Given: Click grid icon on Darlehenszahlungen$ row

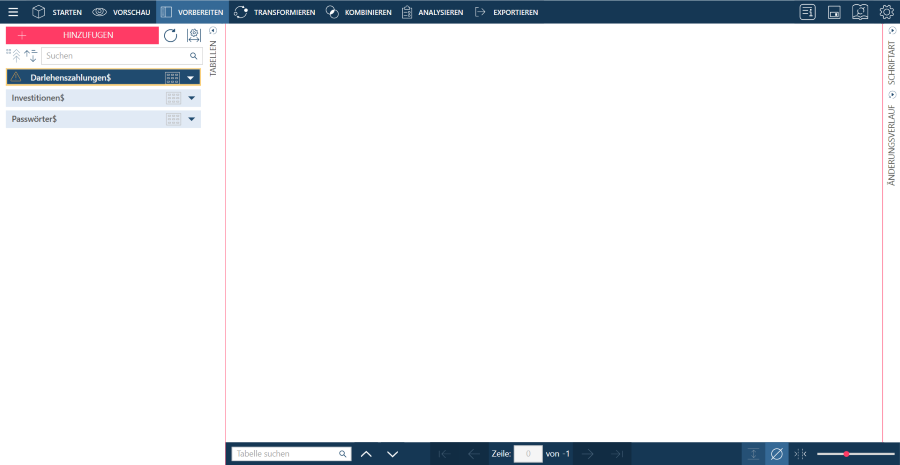Looking at the screenshot, I should 172,78.
